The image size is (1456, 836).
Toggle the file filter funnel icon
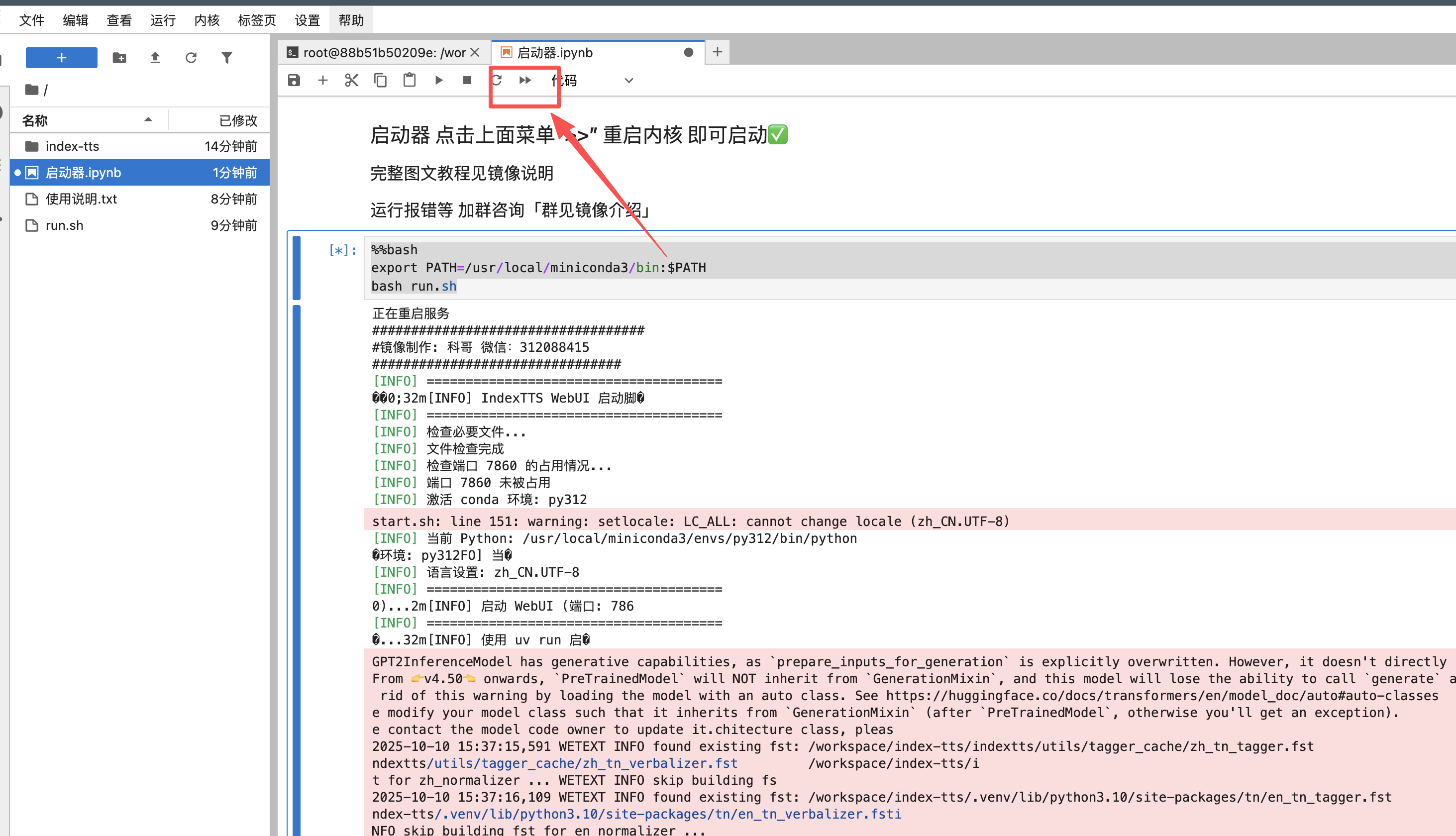pyautogui.click(x=227, y=58)
